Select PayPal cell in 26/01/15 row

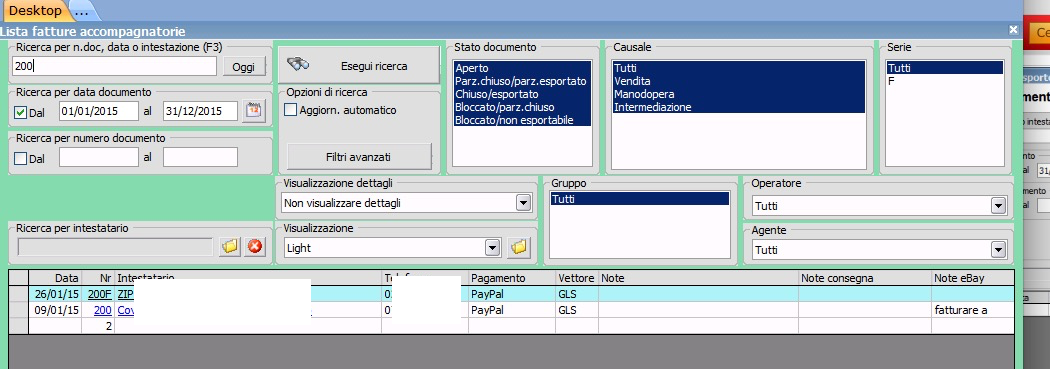pos(512,294)
